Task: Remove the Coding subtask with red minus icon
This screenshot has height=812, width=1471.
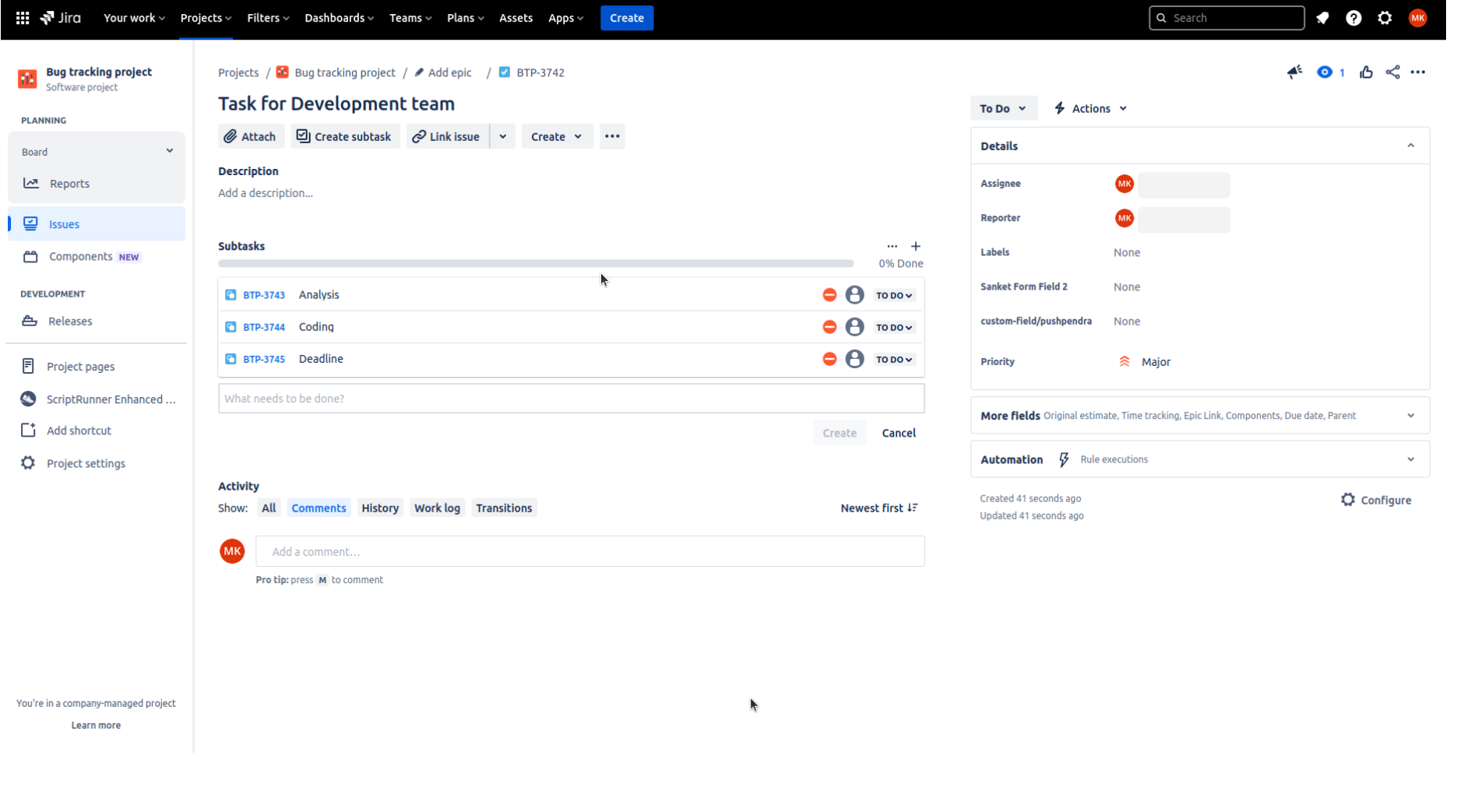Action: tap(828, 327)
